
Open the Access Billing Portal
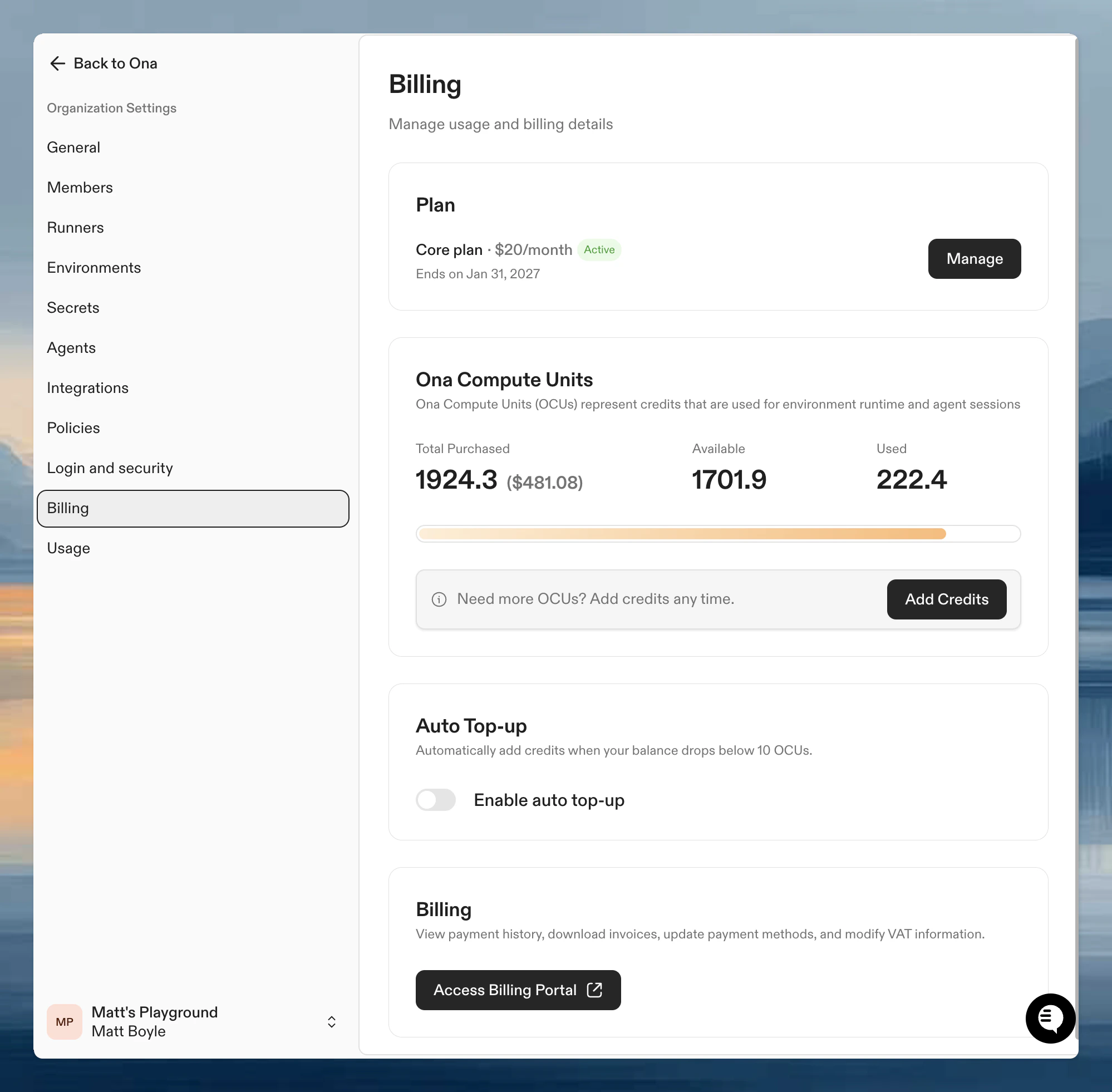click(517, 990)
